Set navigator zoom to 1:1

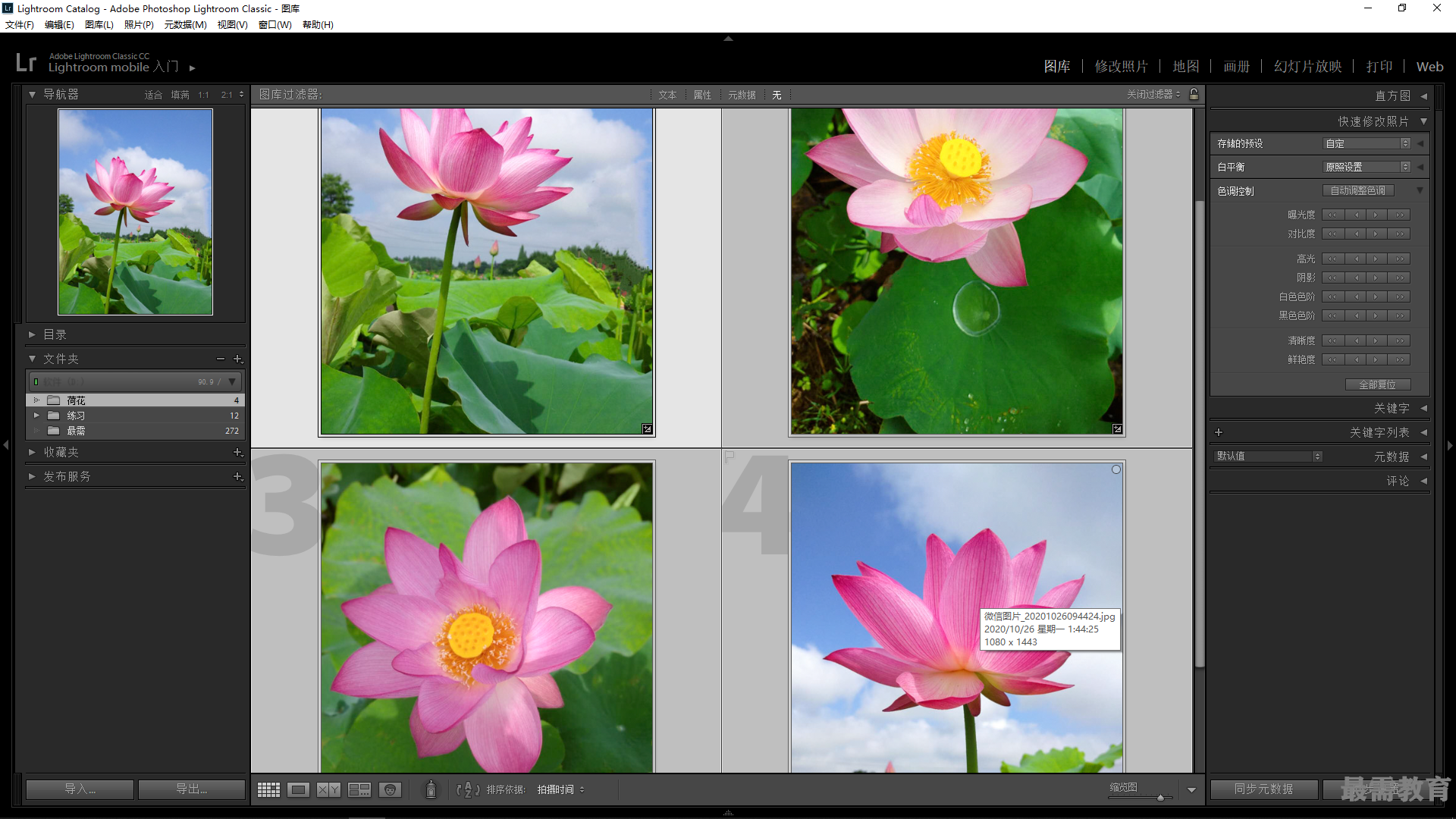[203, 95]
